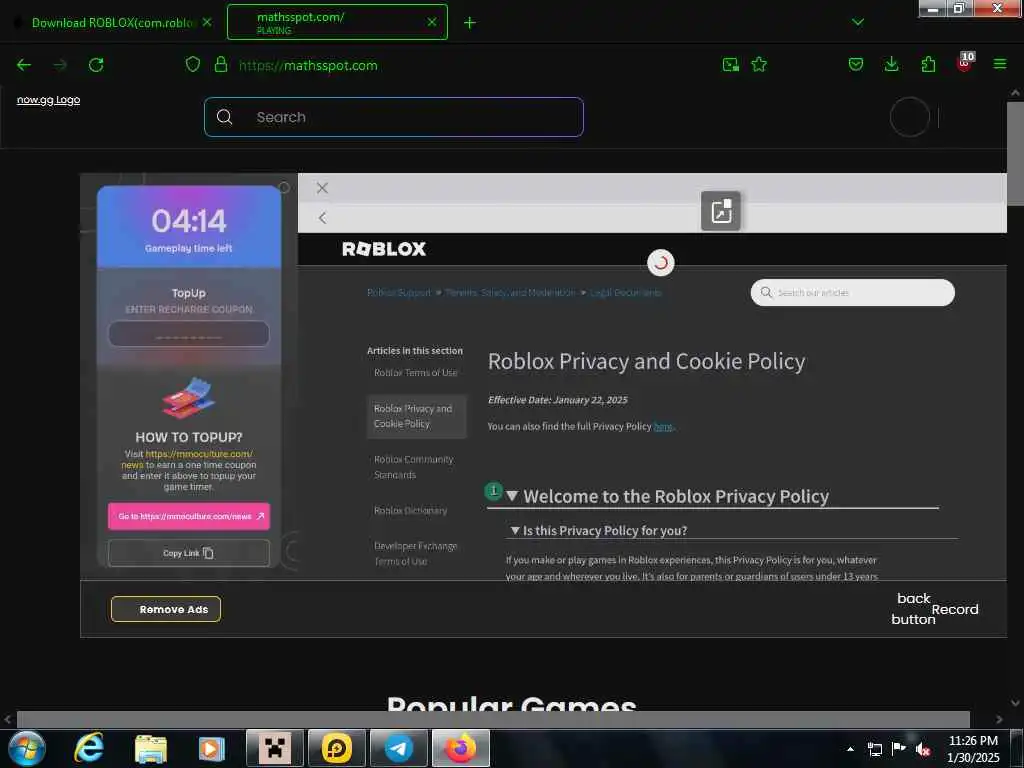
Task: Open Windows Explorer folder on taskbar
Action: coord(151,749)
